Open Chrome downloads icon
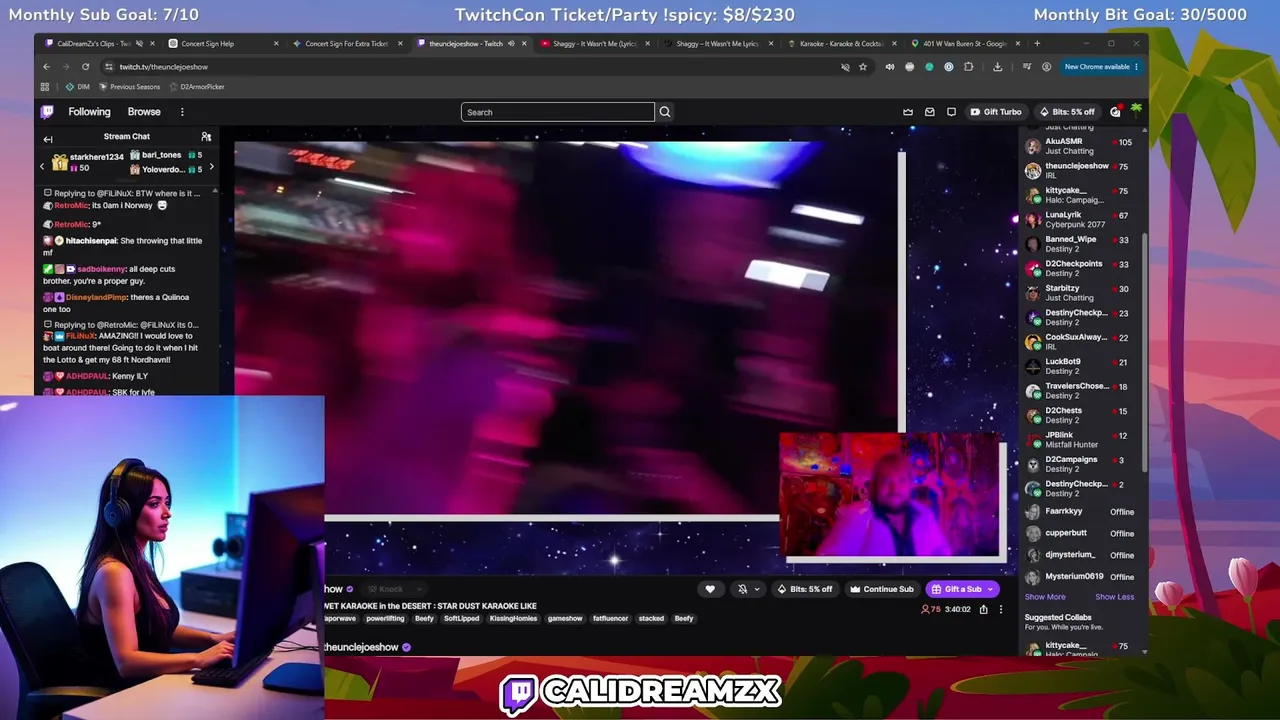 pyautogui.click(x=997, y=67)
